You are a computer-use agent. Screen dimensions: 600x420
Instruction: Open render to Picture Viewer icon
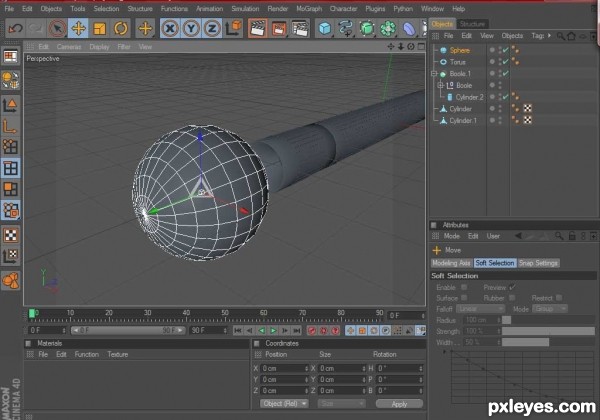point(279,28)
